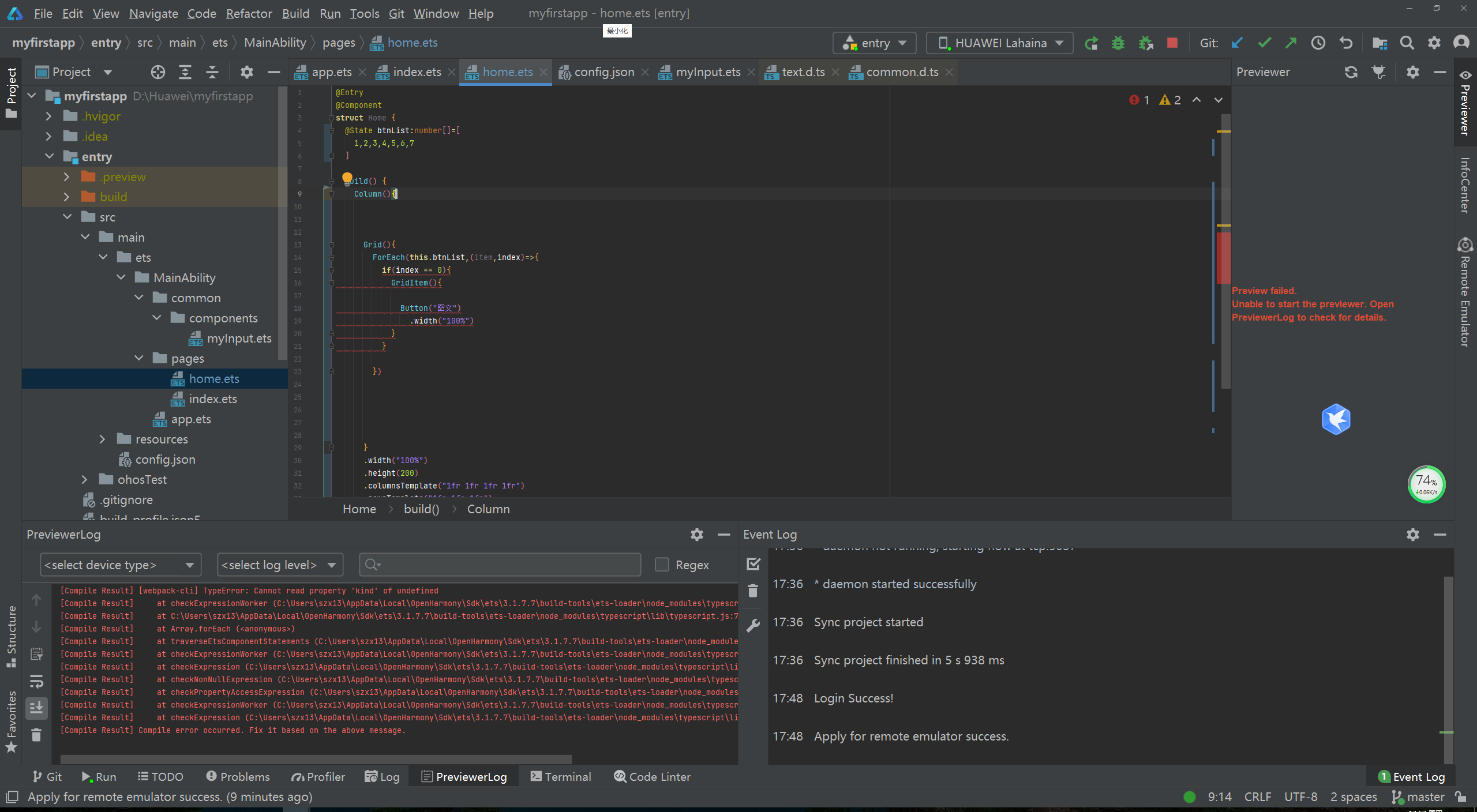Click the Project tree vertical scrollbar
This screenshot has height=812, width=1477.
pos(282,223)
